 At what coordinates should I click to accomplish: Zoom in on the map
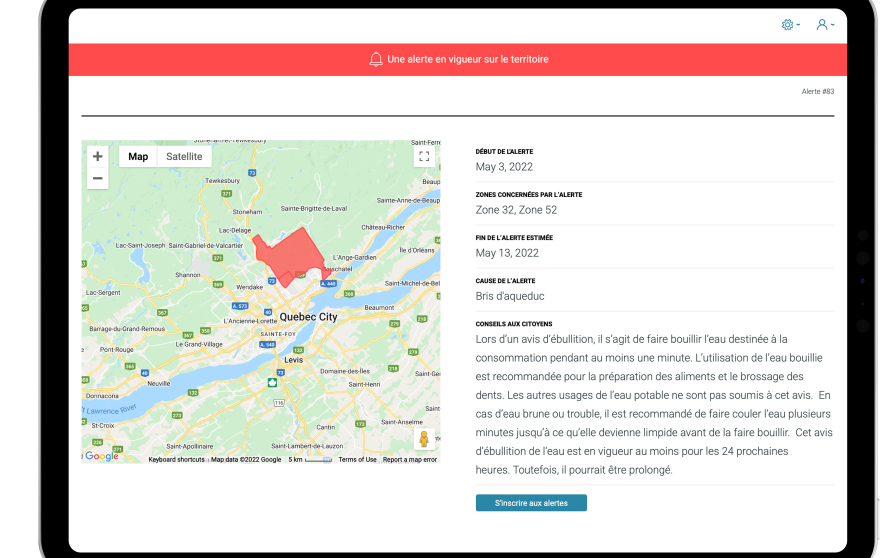coord(97,157)
